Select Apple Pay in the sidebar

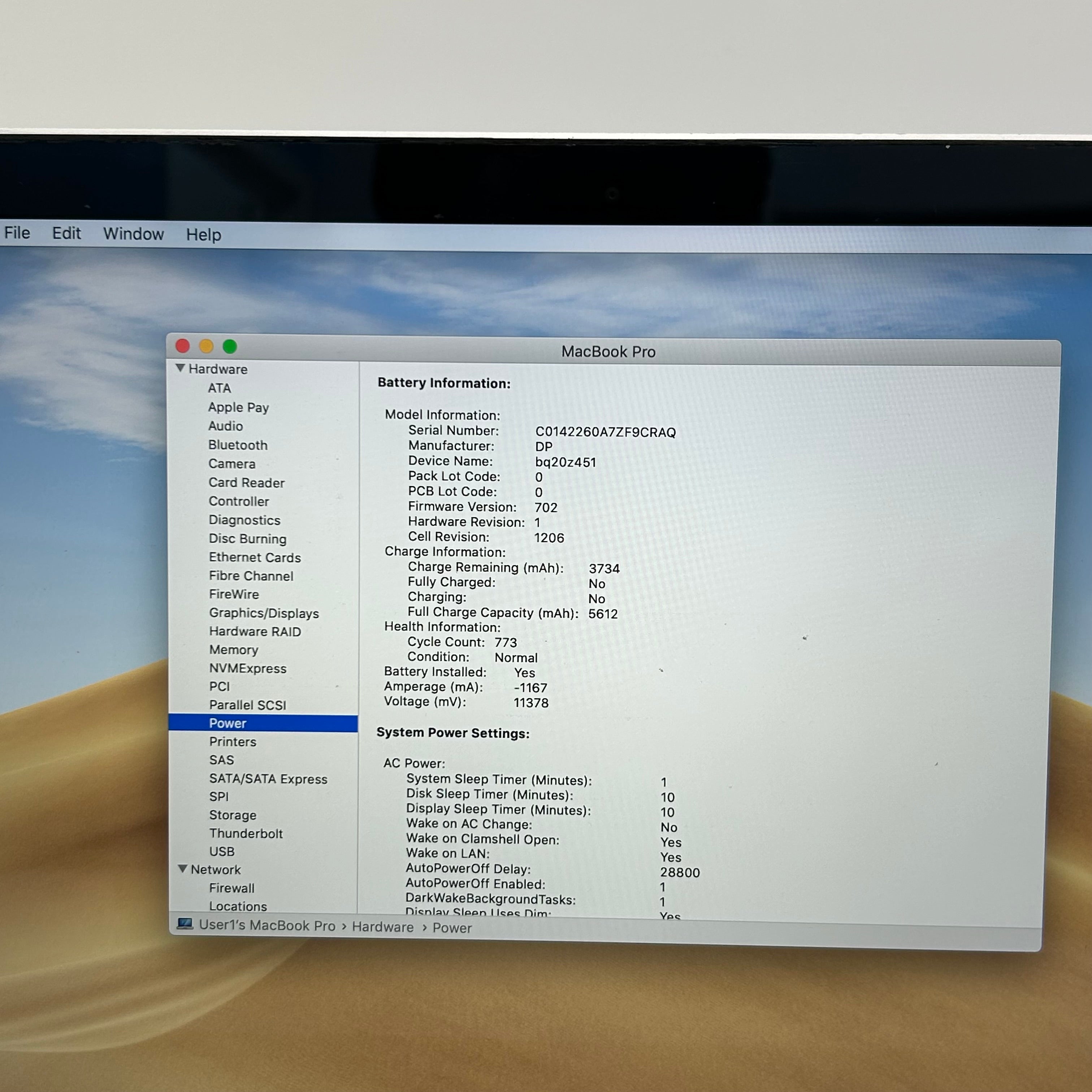pos(239,408)
